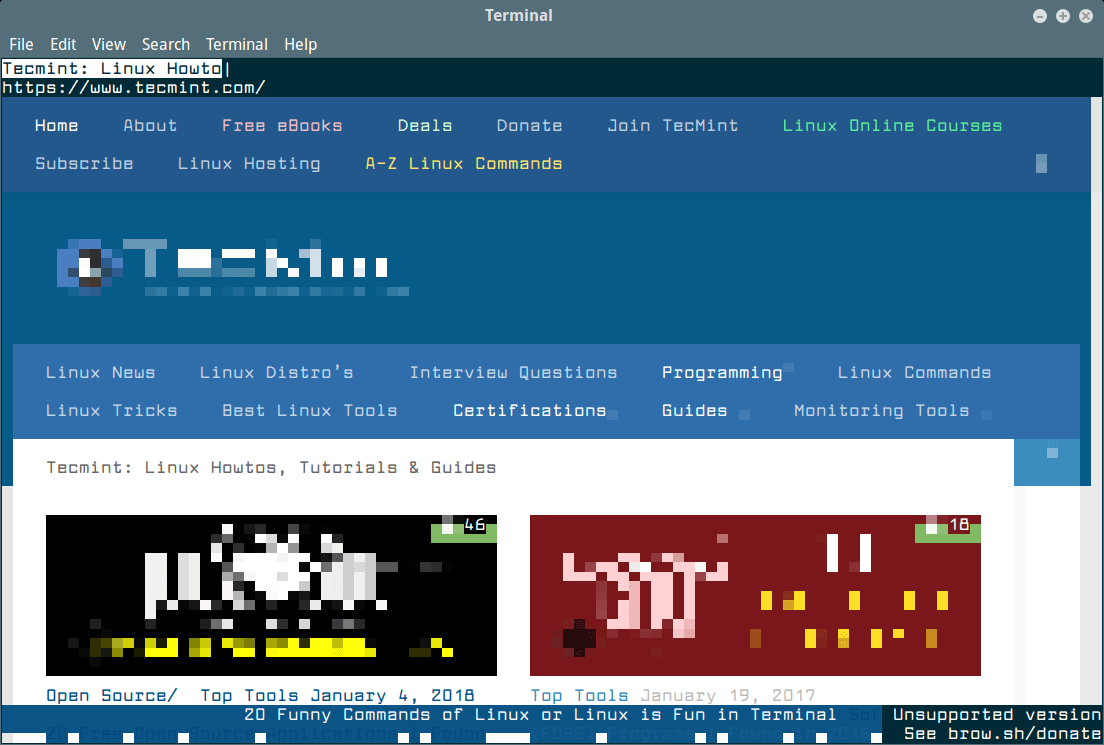The height and width of the screenshot is (745, 1104).
Task: Navigate to the Home page
Action: 56,125
